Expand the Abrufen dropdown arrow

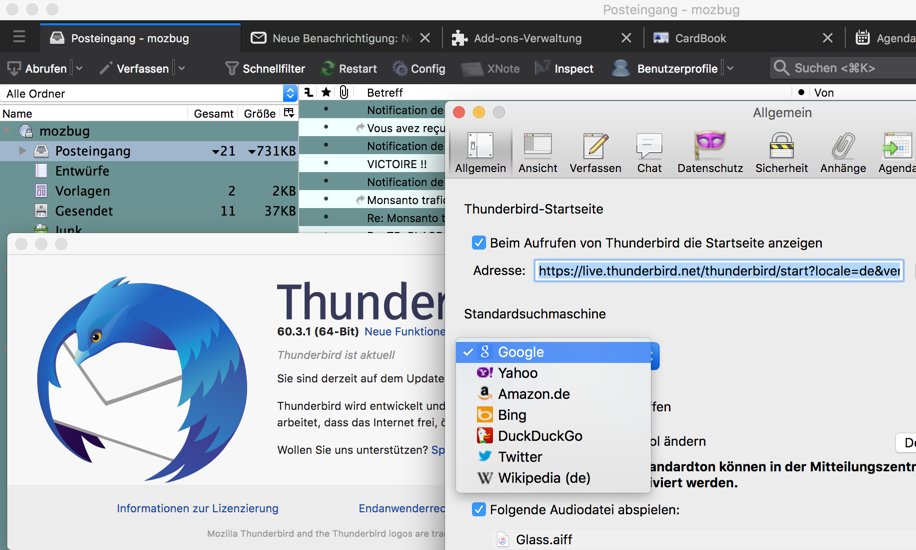point(79,68)
